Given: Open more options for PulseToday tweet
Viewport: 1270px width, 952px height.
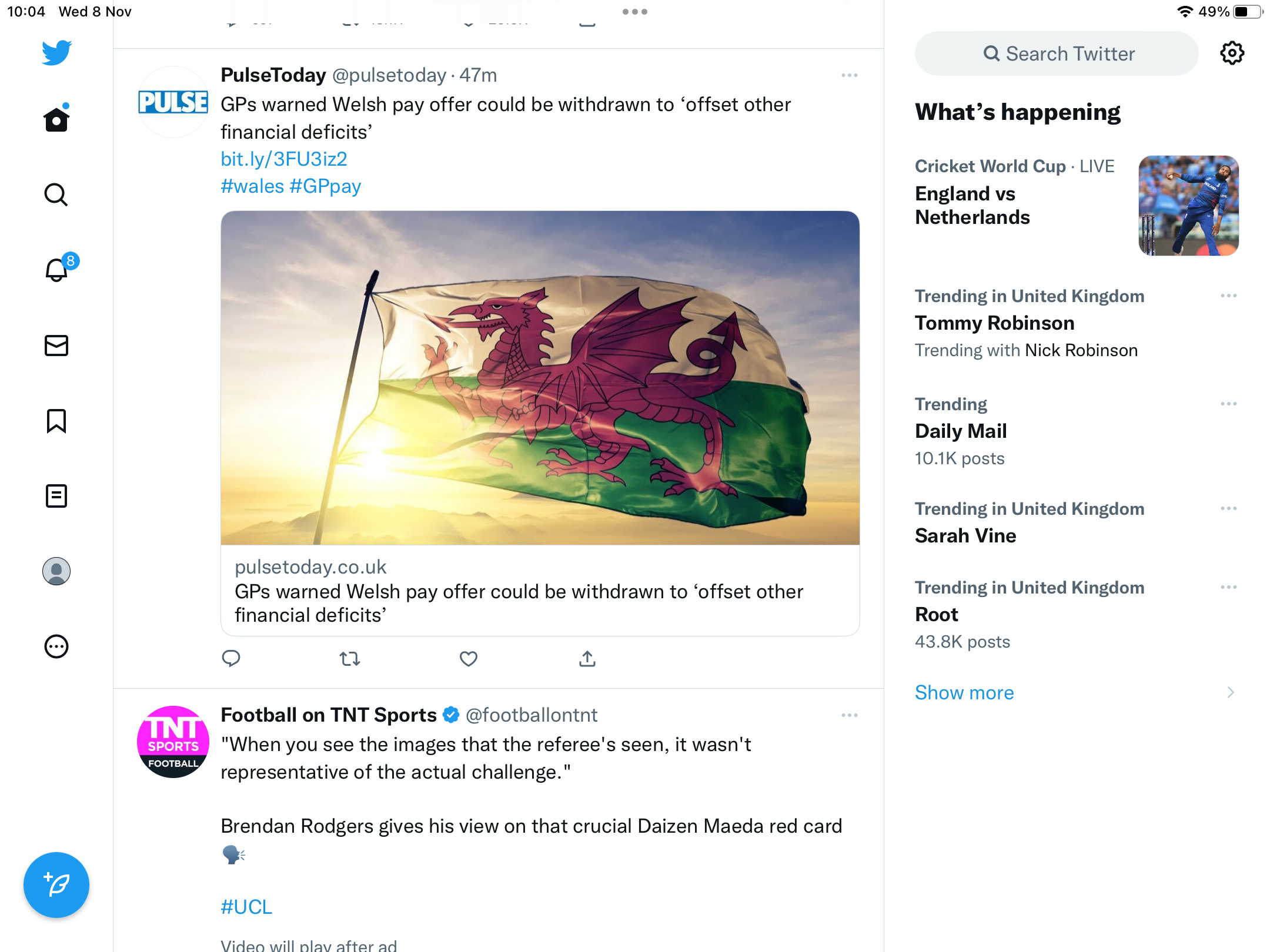Looking at the screenshot, I should coord(850,75).
